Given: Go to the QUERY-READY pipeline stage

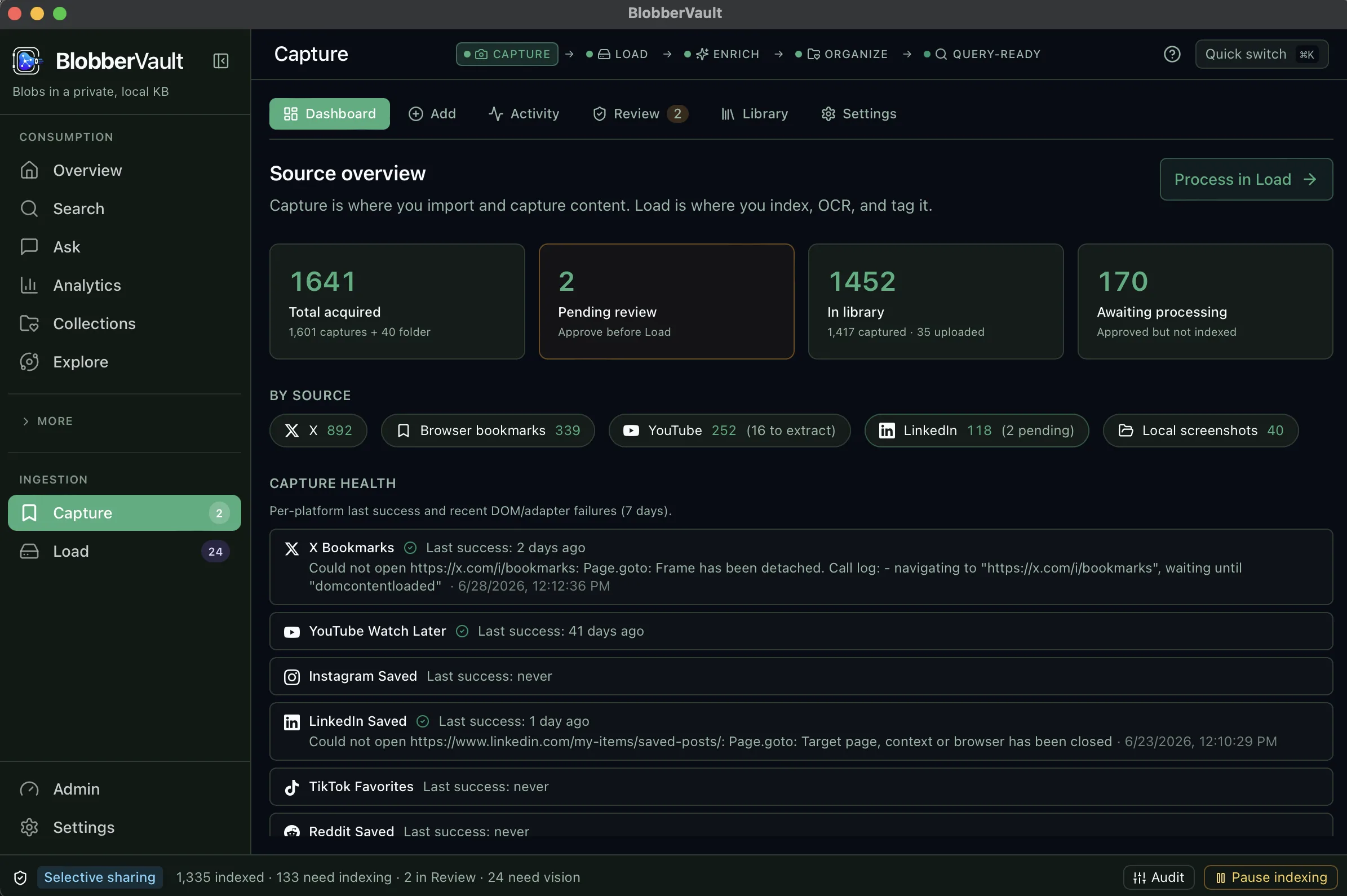Looking at the screenshot, I should click(982, 54).
